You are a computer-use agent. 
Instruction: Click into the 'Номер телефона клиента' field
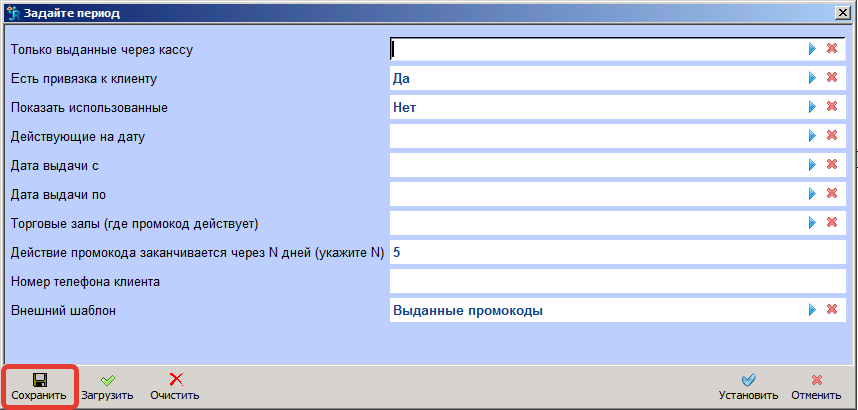617,282
